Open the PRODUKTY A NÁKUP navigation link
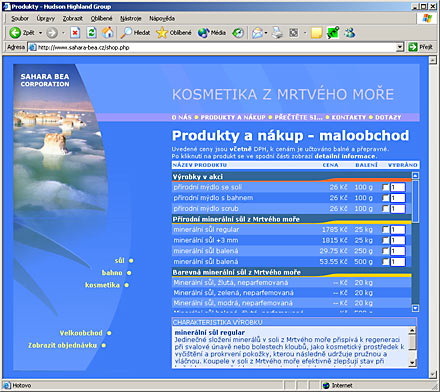 tap(233, 117)
